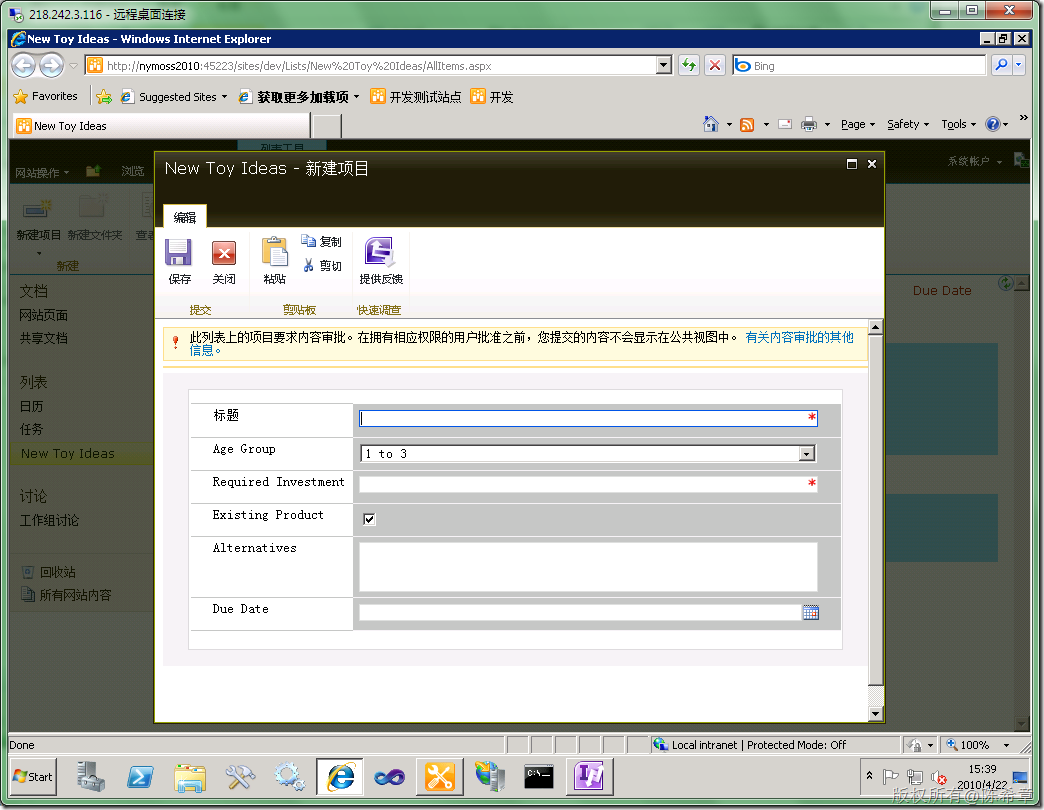
Task: Click the Copy (复制) ribbon icon
Action: point(308,240)
